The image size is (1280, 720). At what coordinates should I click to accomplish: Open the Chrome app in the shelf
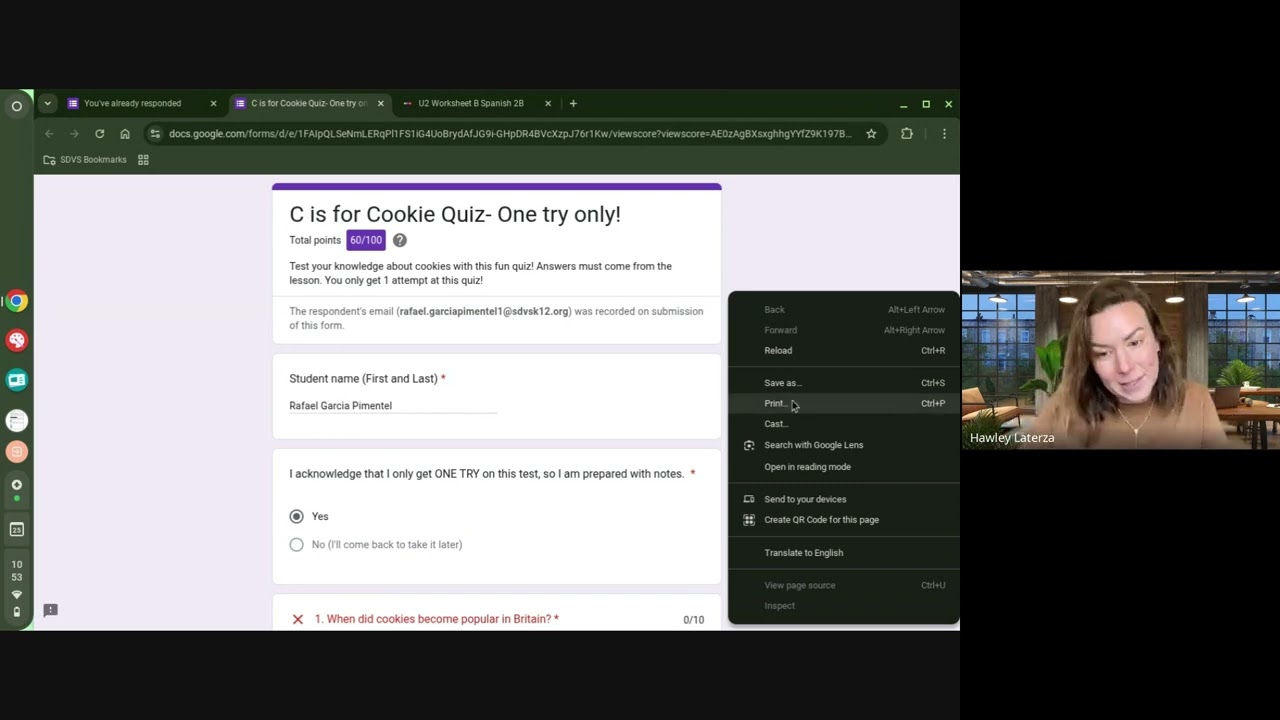point(16,301)
